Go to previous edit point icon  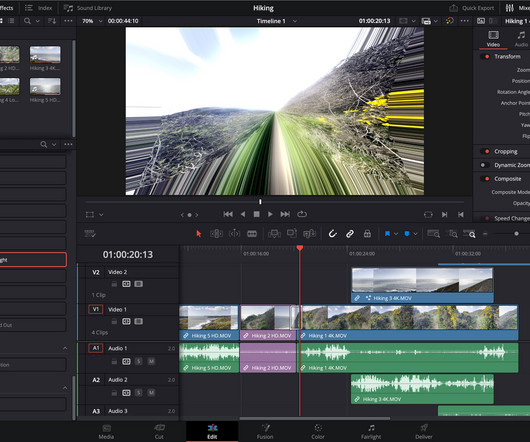click(x=460, y=215)
